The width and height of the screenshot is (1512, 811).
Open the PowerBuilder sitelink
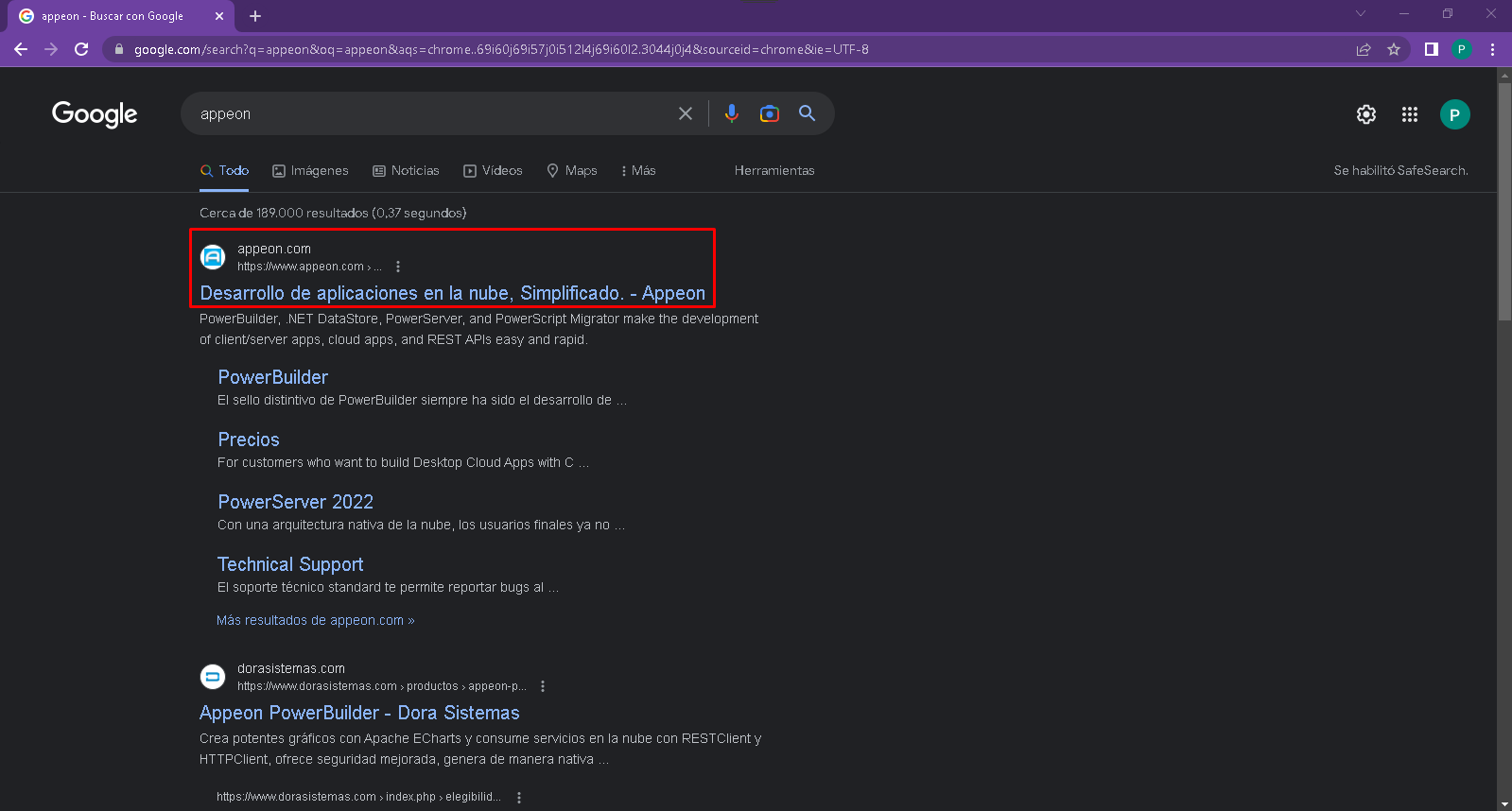point(272,377)
